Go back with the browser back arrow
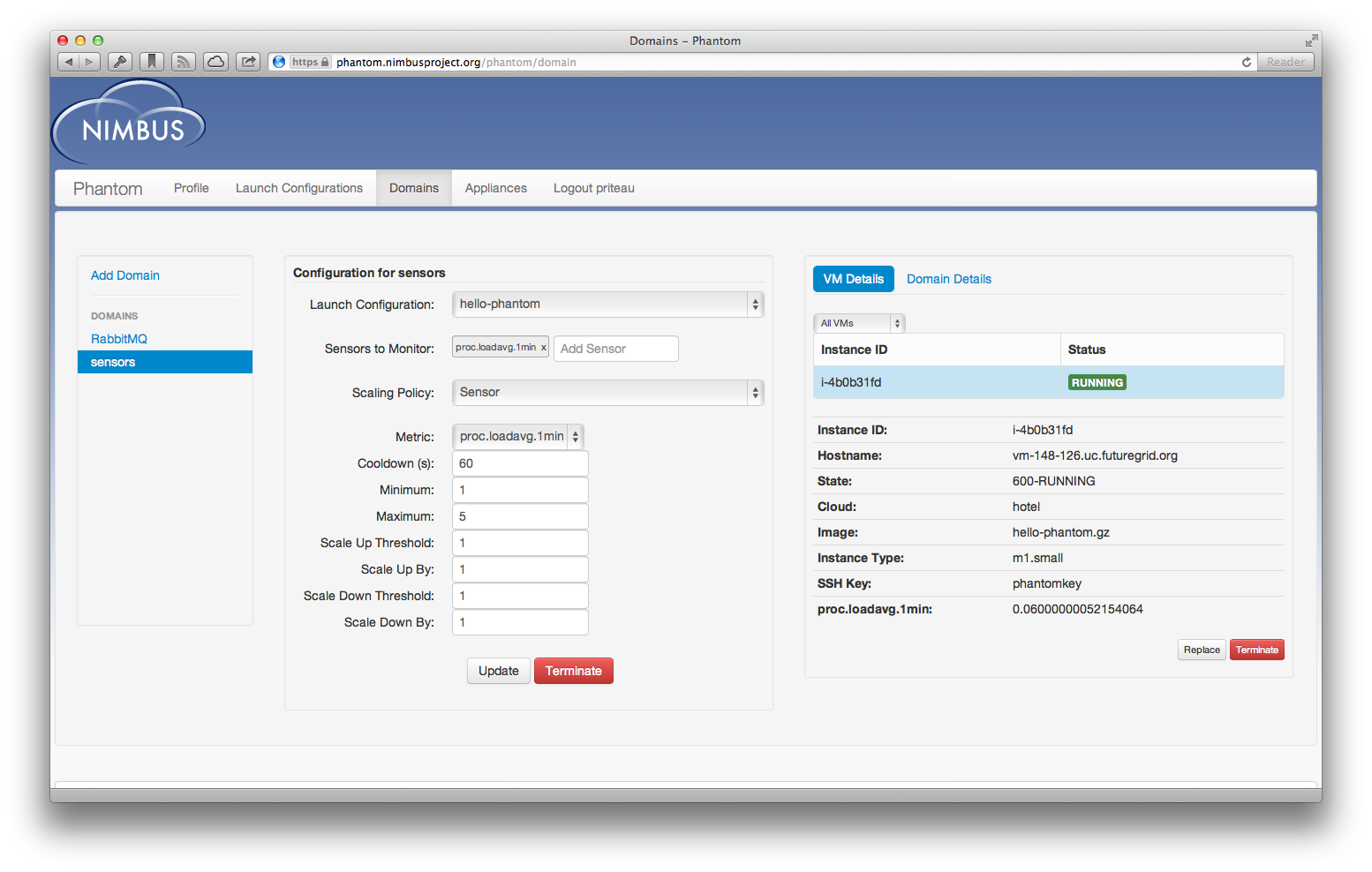This screenshot has height=872, width=1372. click(x=68, y=62)
